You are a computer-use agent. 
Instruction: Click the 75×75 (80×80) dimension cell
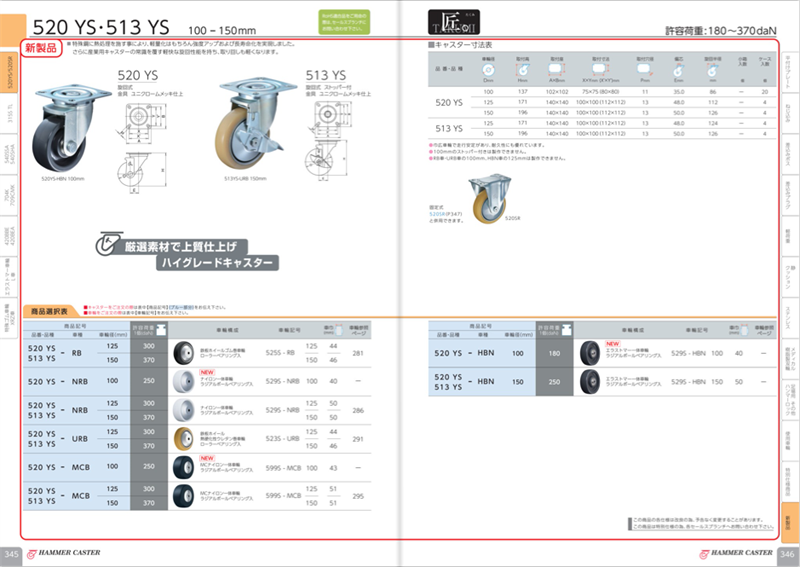tap(601, 92)
